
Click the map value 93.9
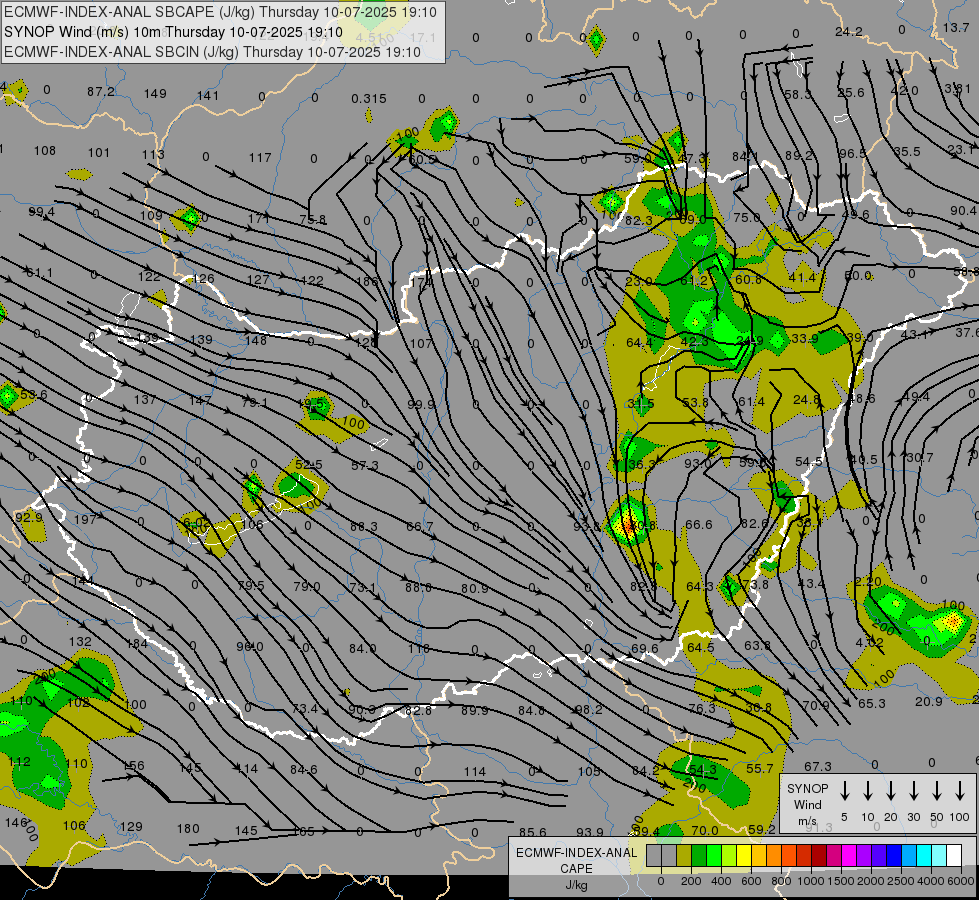coord(589,832)
